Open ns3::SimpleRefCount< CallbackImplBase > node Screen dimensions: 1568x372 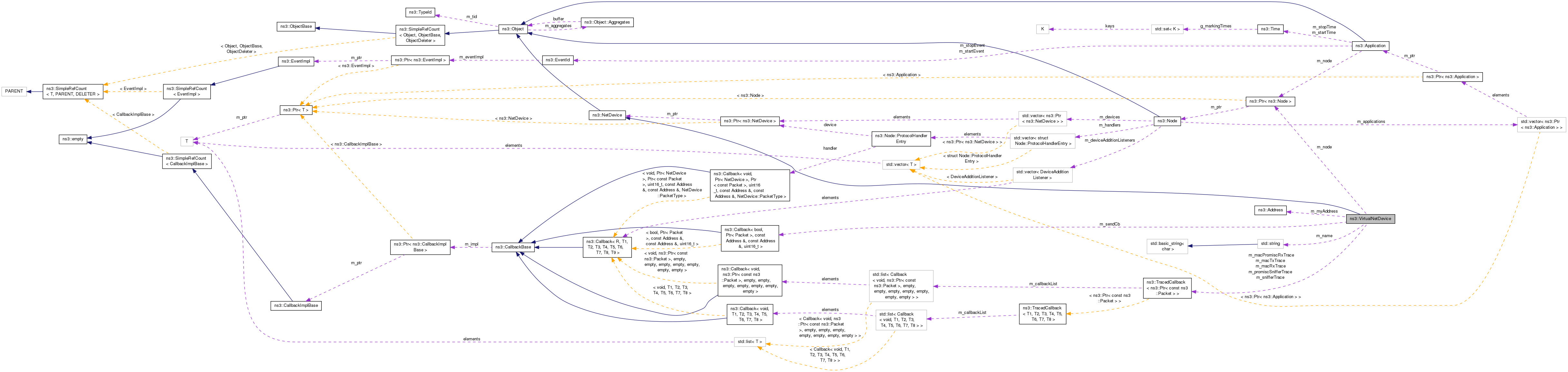pos(187,161)
